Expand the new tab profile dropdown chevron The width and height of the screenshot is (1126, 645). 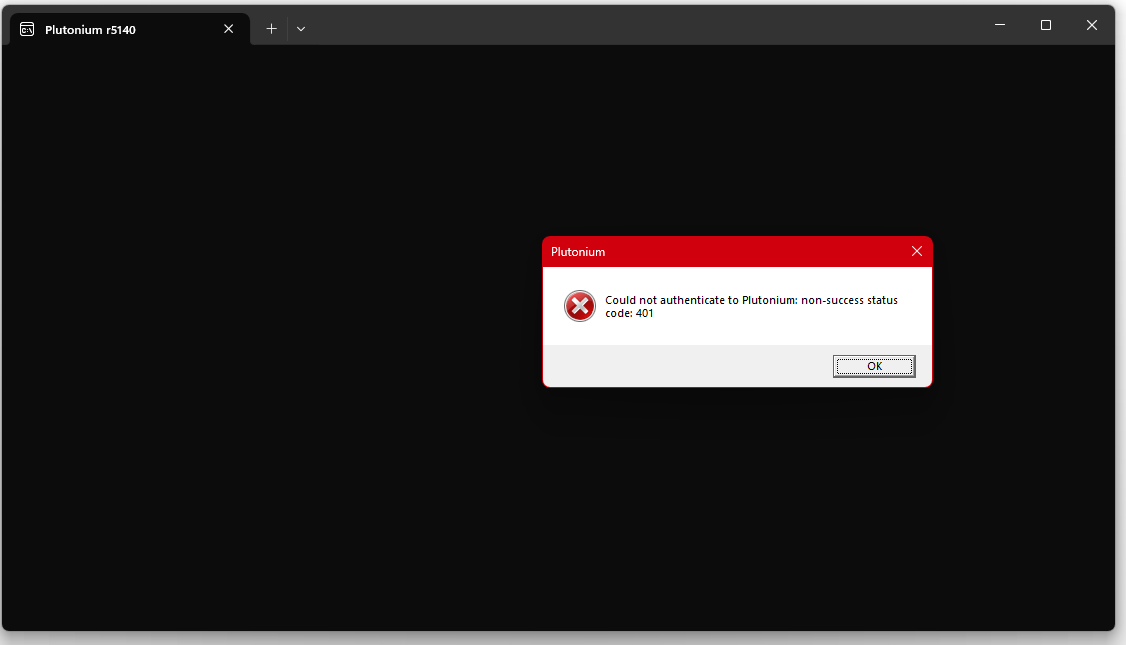point(301,29)
